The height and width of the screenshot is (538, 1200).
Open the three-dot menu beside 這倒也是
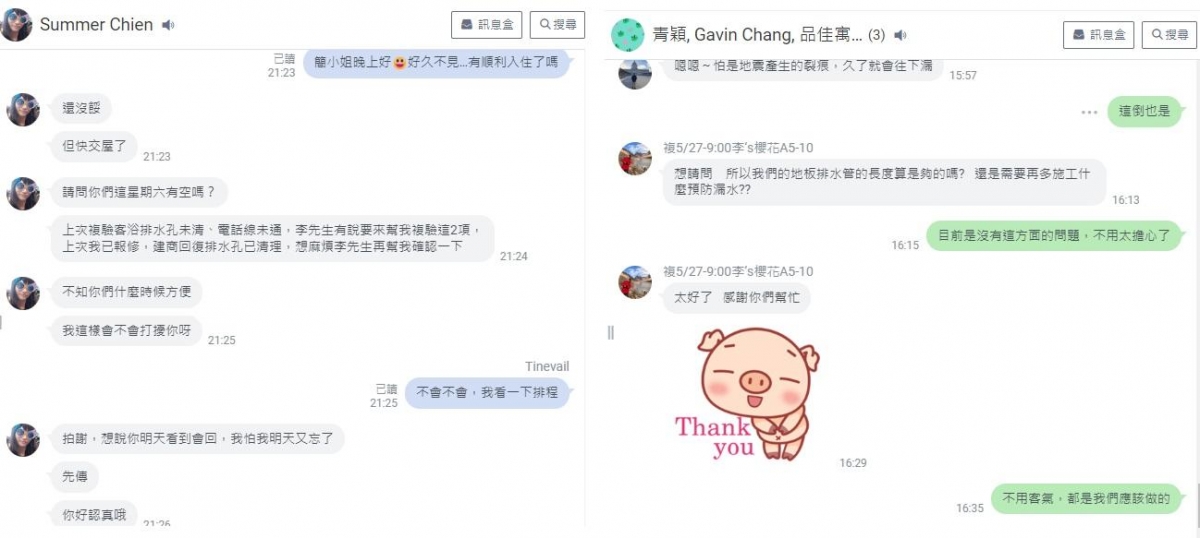(1089, 112)
